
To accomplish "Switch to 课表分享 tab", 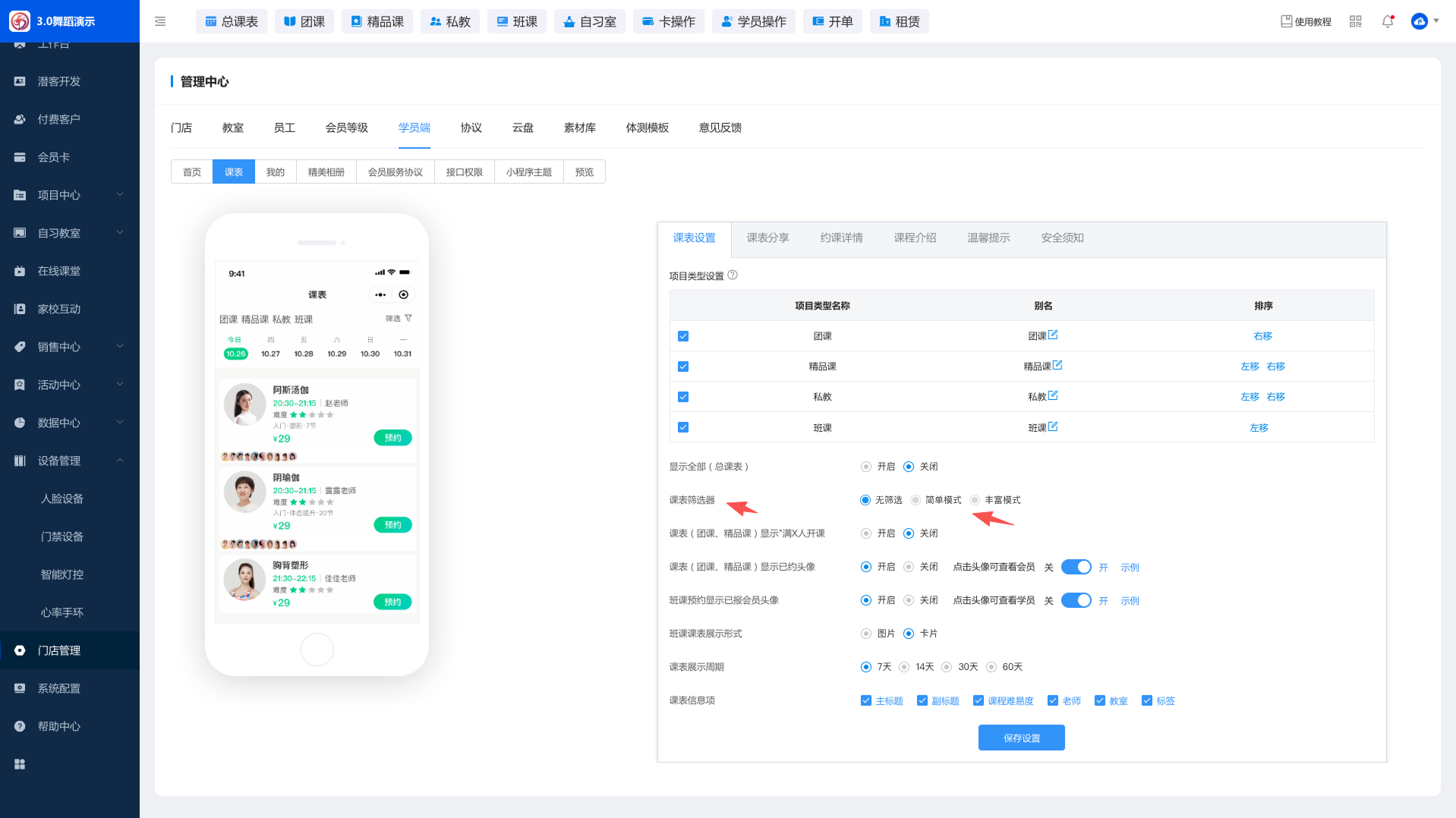I will (x=767, y=238).
